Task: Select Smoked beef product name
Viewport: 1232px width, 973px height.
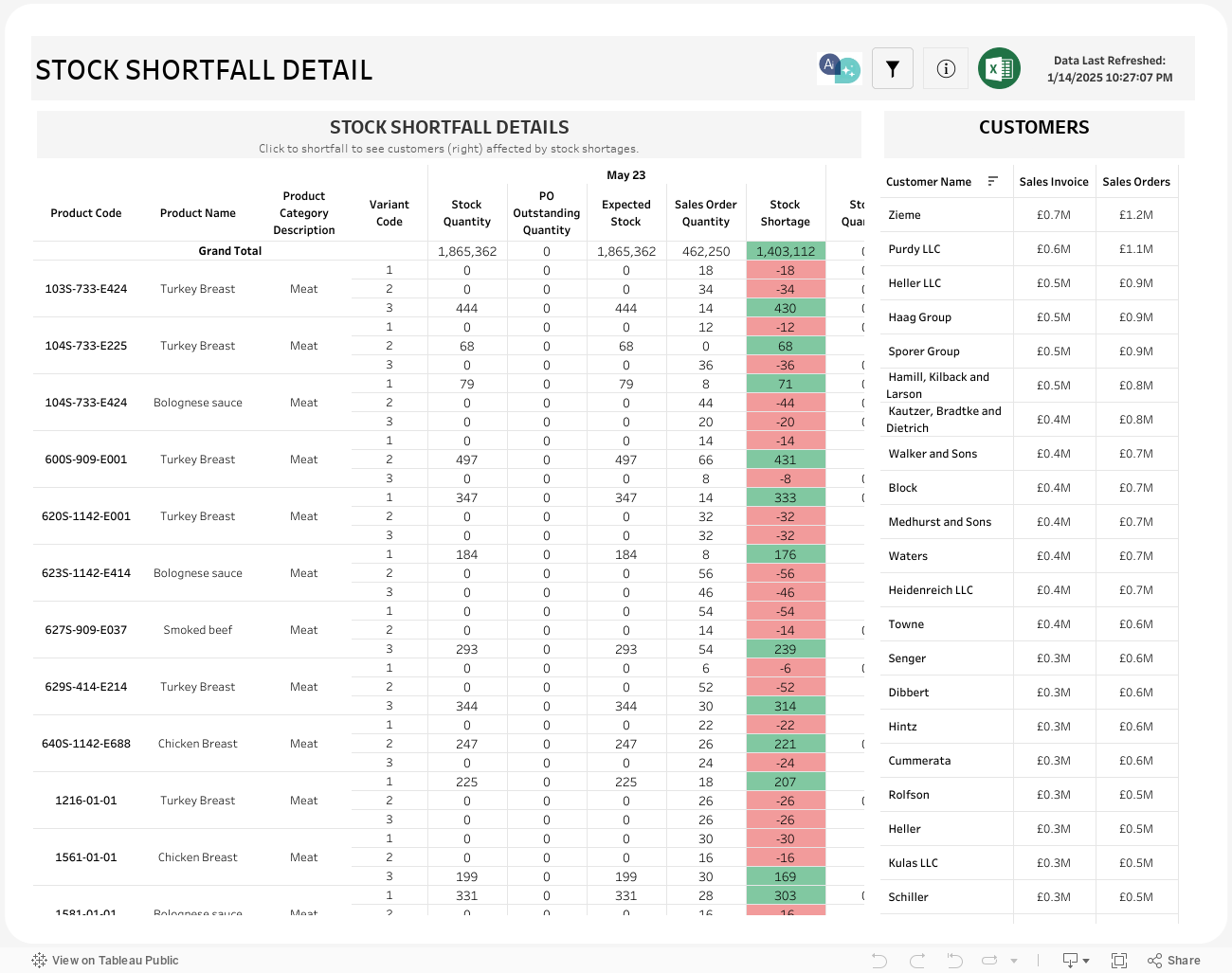Action: pyautogui.click(x=198, y=630)
